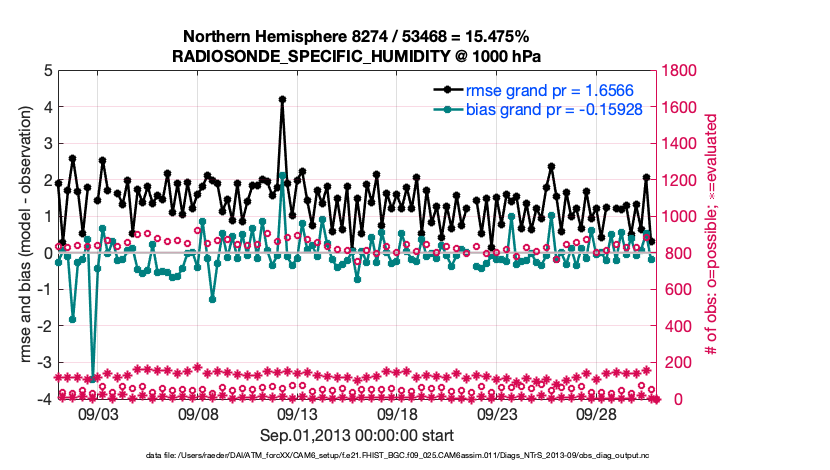The width and height of the screenshot is (830, 470).
Task: Click the 09/13 date tick label
Action: pos(298,413)
